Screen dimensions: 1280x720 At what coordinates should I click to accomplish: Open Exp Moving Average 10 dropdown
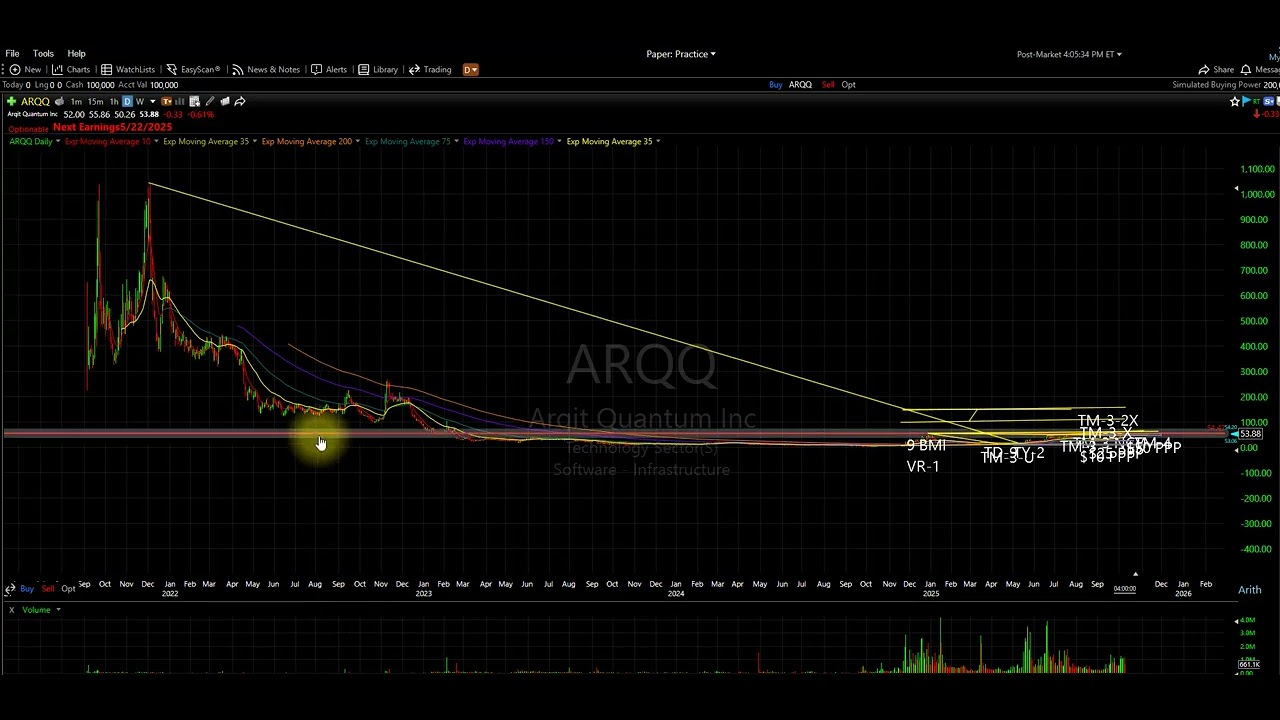(x=156, y=141)
